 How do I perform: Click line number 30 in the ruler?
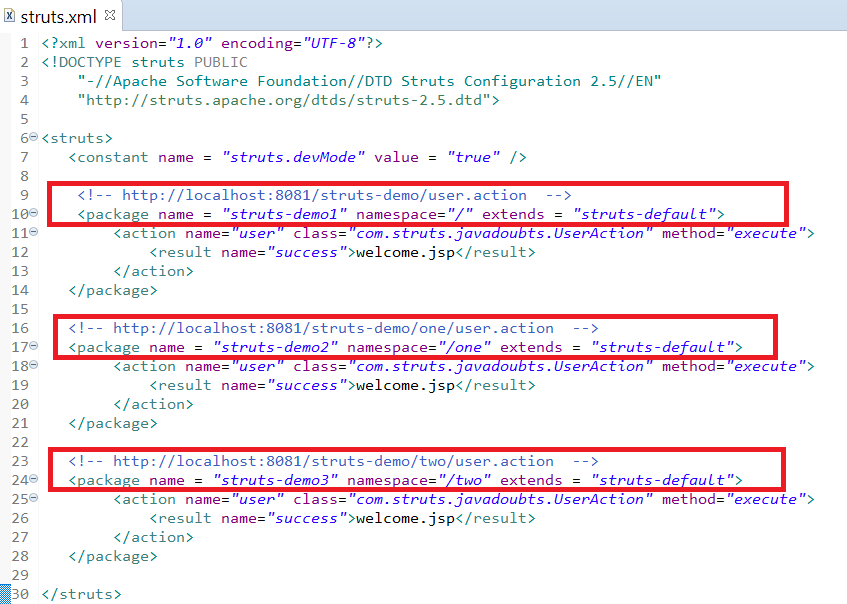click(x=22, y=593)
